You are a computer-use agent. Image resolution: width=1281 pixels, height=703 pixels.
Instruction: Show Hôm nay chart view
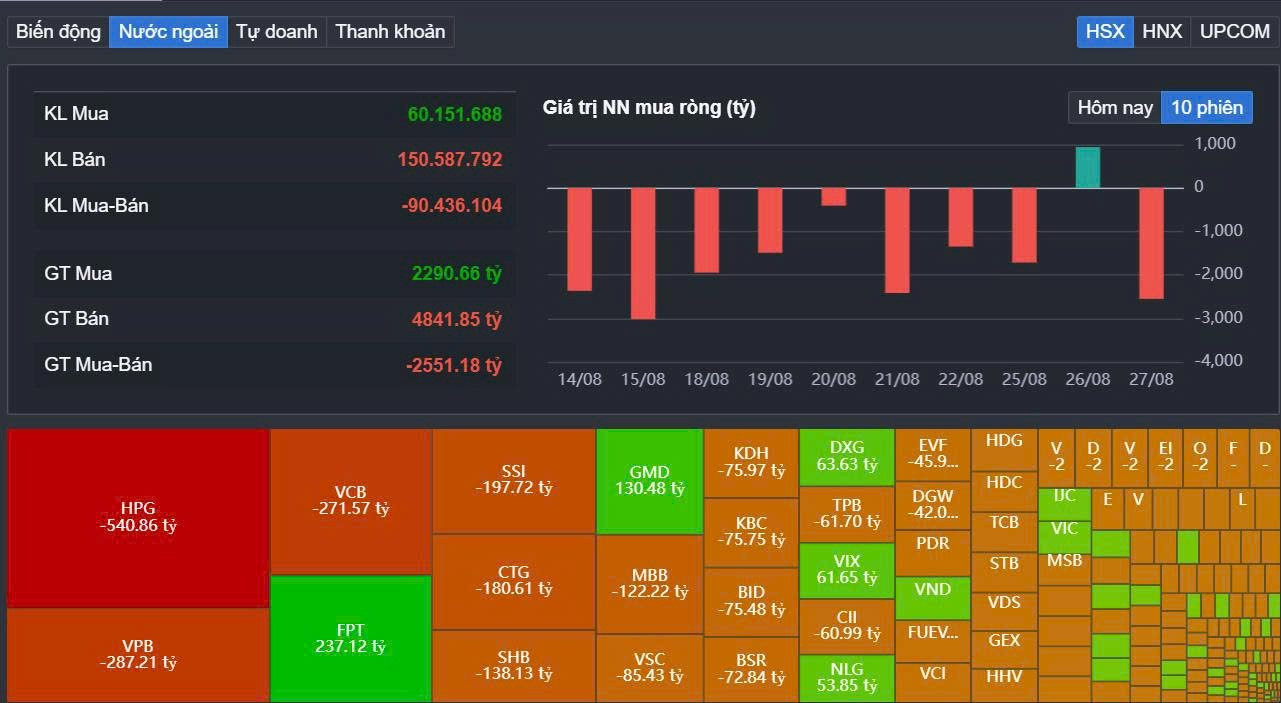[1115, 108]
